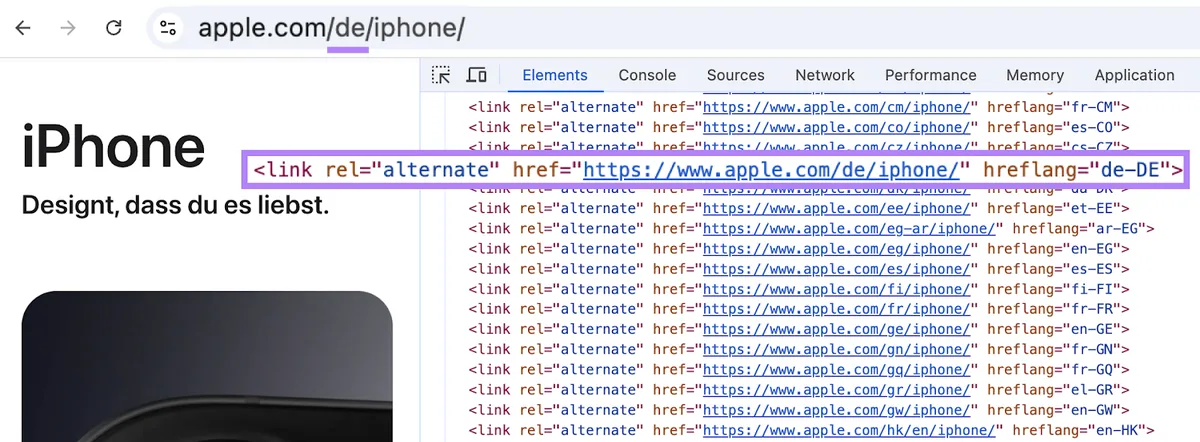Open the highlighted apple.com/de/iphone/ link

pyautogui.click(x=772, y=170)
